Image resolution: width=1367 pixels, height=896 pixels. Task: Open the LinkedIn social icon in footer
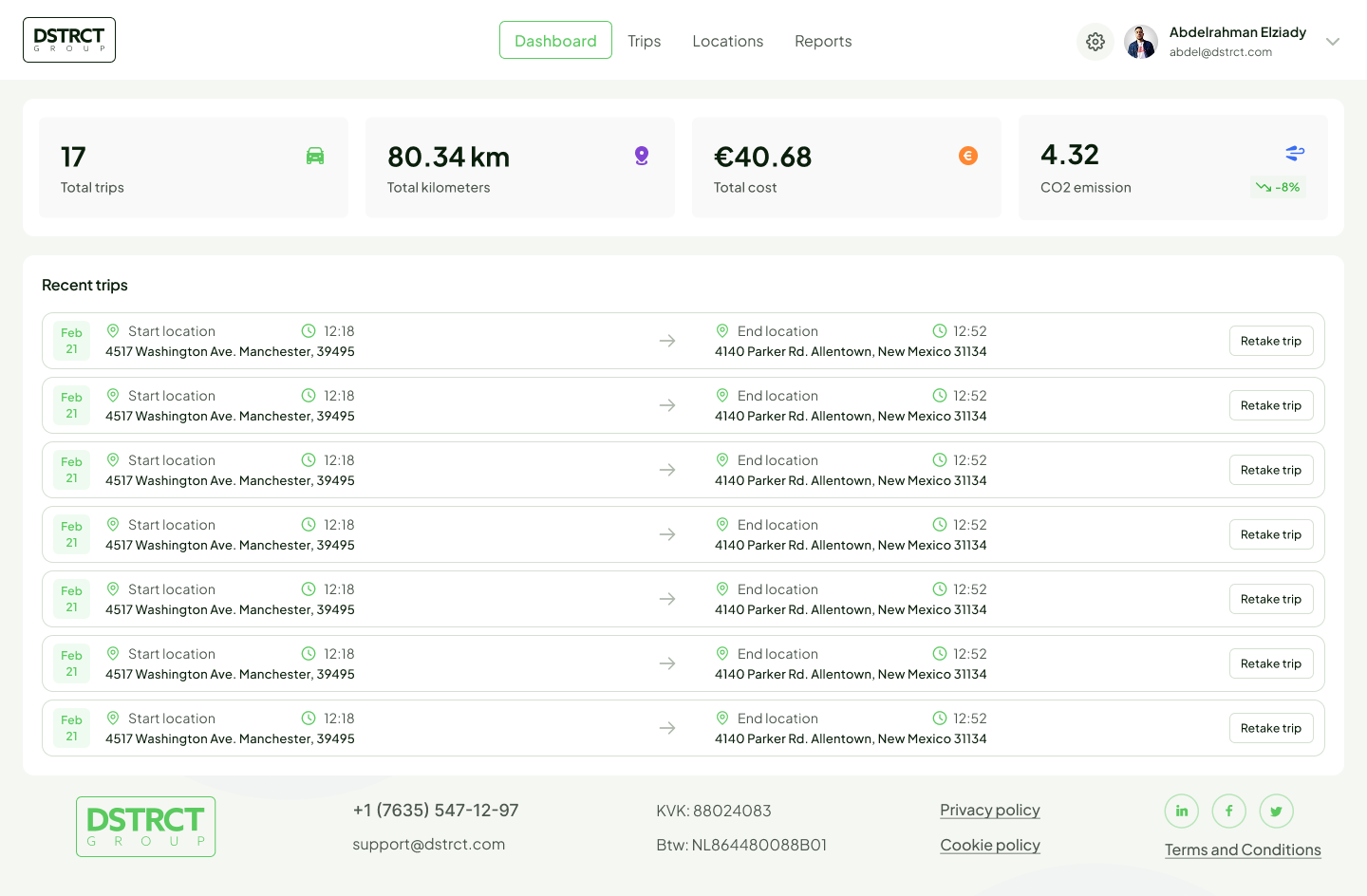coord(1182,811)
